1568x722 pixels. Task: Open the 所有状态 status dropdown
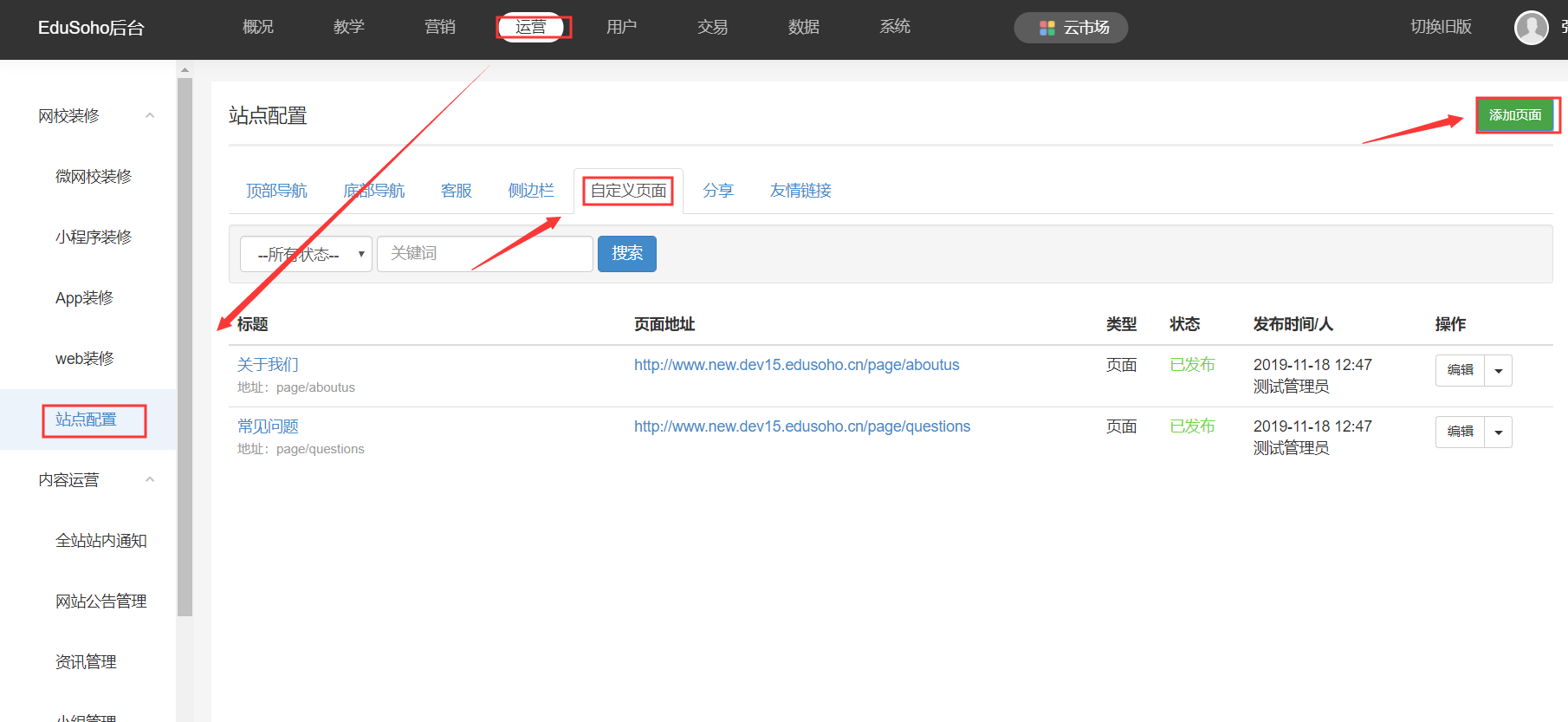pos(306,254)
